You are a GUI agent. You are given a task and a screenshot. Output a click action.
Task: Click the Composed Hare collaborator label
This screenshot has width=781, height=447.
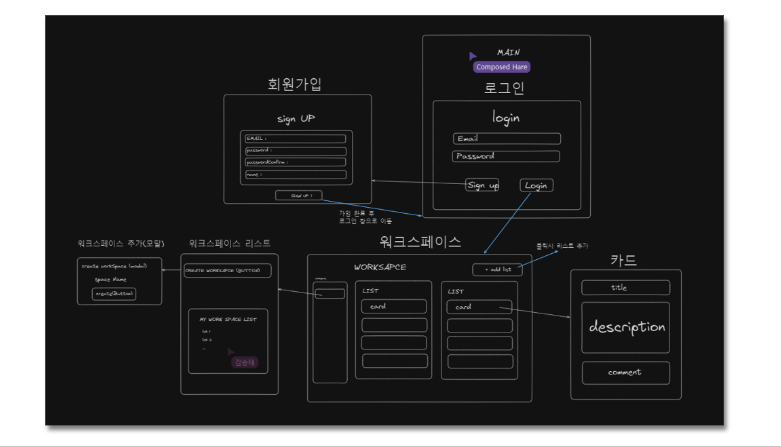pyautogui.click(x=502, y=67)
